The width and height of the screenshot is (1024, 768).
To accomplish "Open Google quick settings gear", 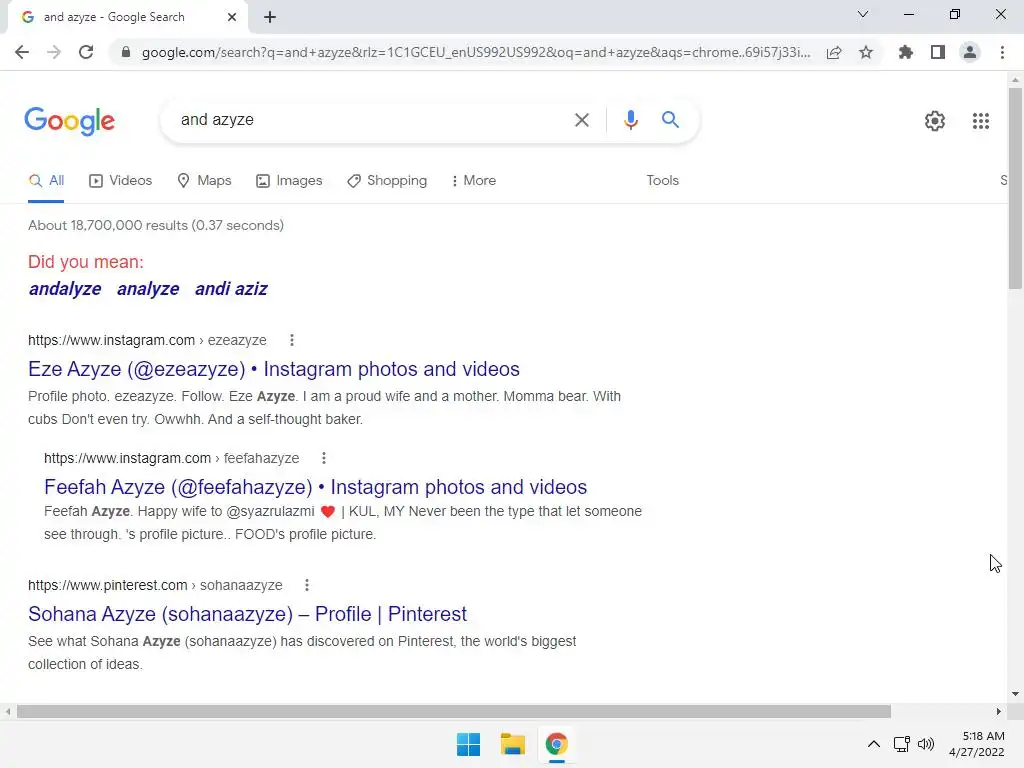I will click(935, 121).
